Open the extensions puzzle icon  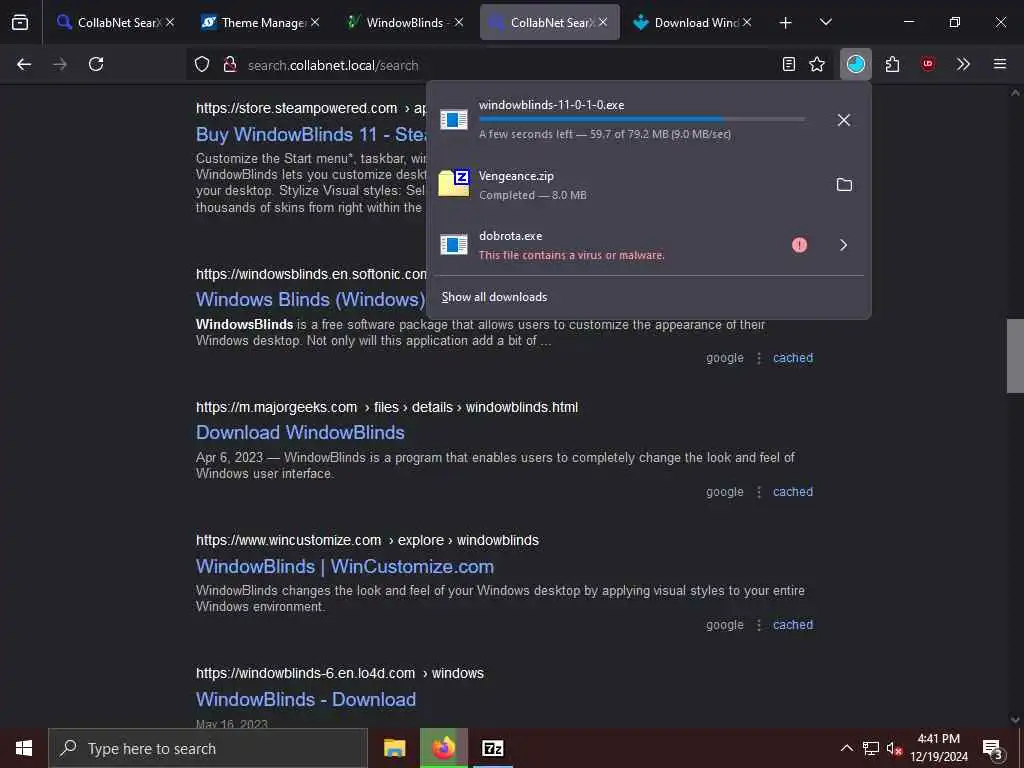tap(892, 64)
